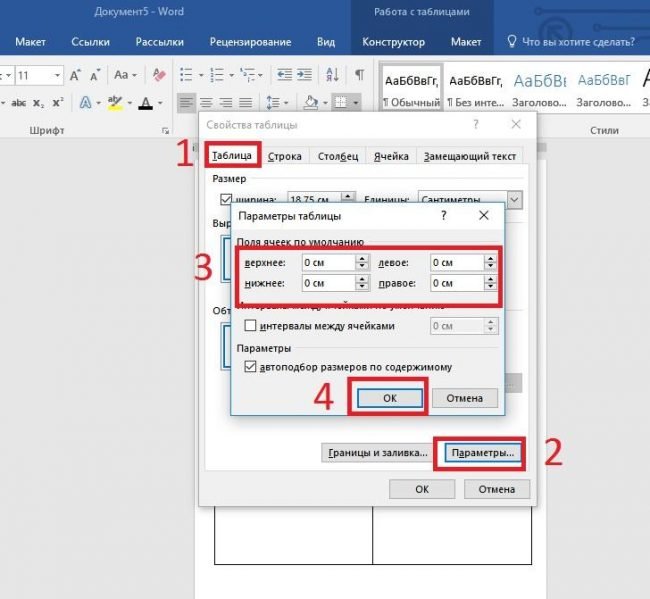Click the show paragraph marks (¶) icon
Screen dimensions: 650x599
[x=359, y=76]
